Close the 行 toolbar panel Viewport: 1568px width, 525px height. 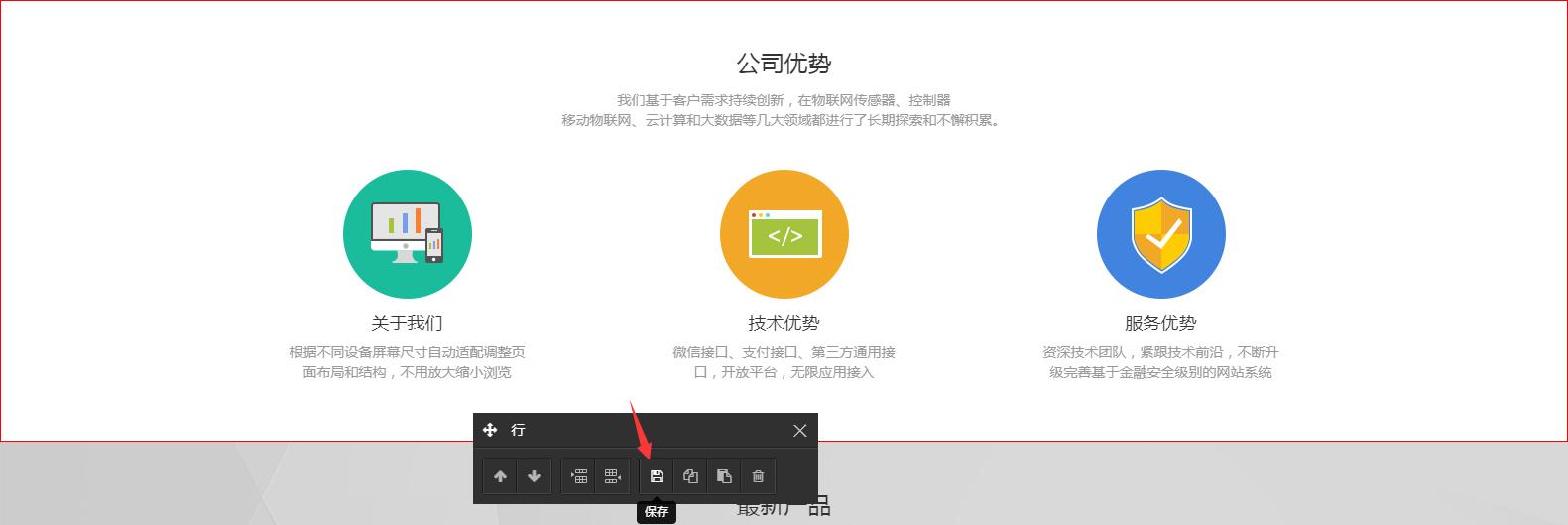[x=799, y=430]
